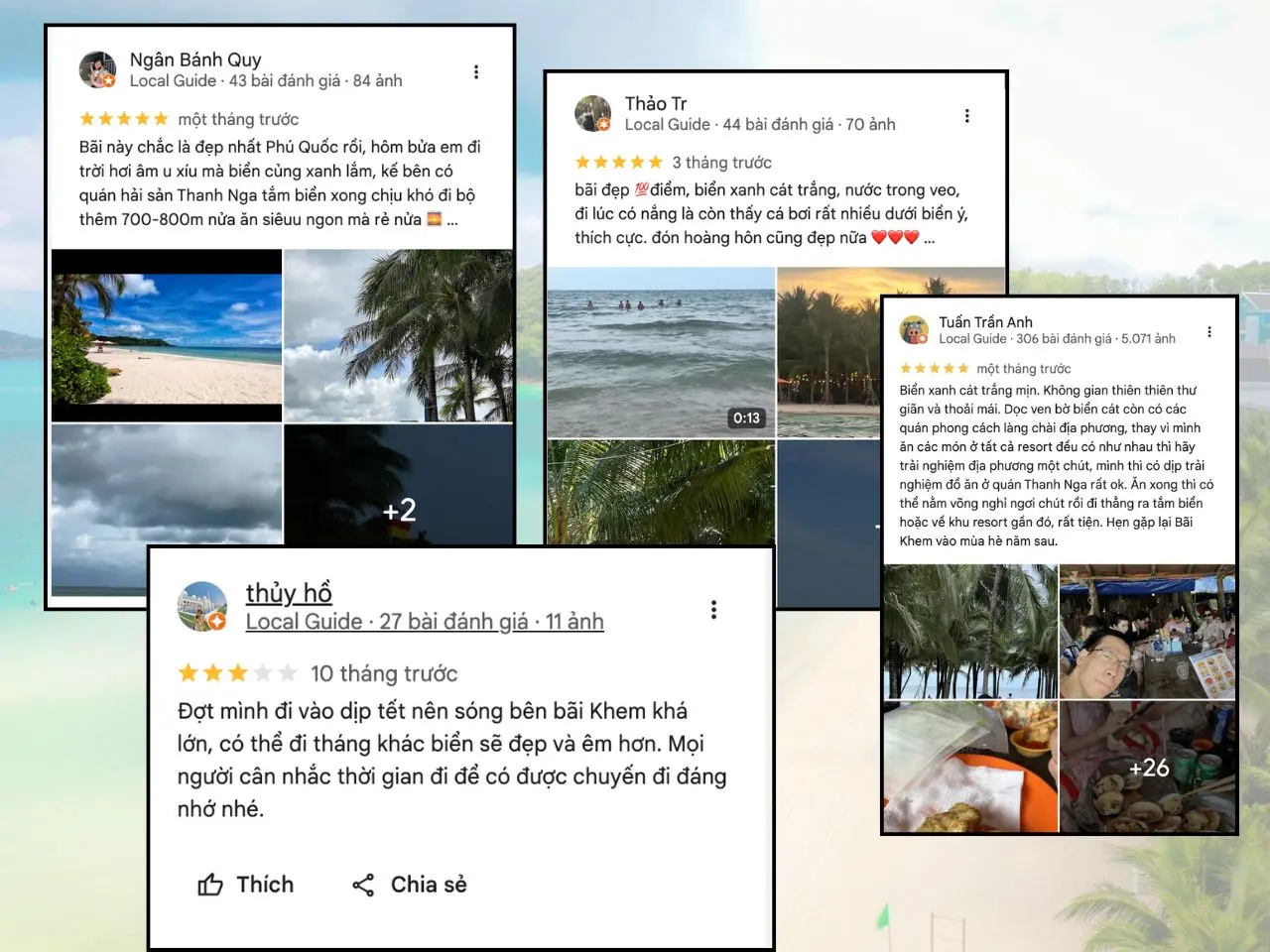
Task: Click the Thích thumbs-up icon
Action: click(x=210, y=885)
